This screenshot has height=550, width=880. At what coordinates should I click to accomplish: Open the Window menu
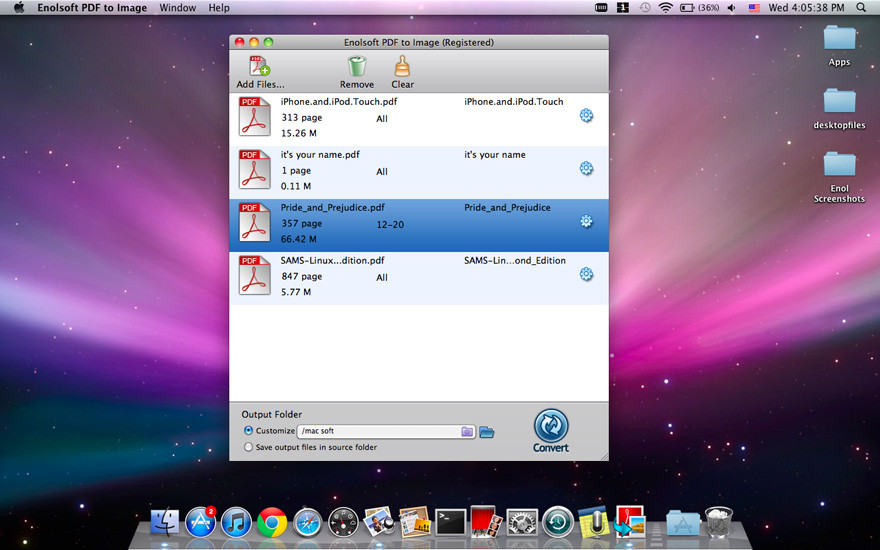click(x=178, y=8)
